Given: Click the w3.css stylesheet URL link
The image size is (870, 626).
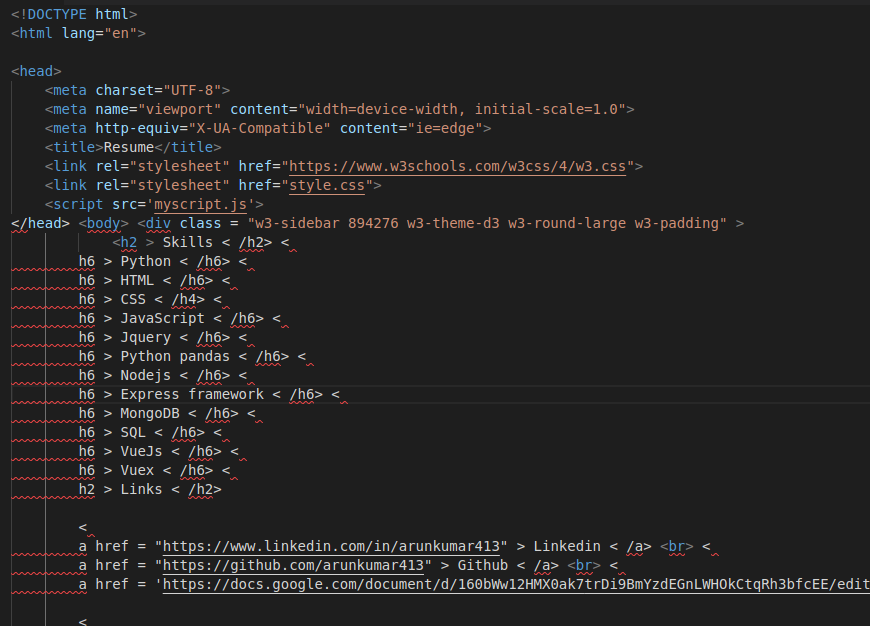Looking at the screenshot, I should point(457,166).
